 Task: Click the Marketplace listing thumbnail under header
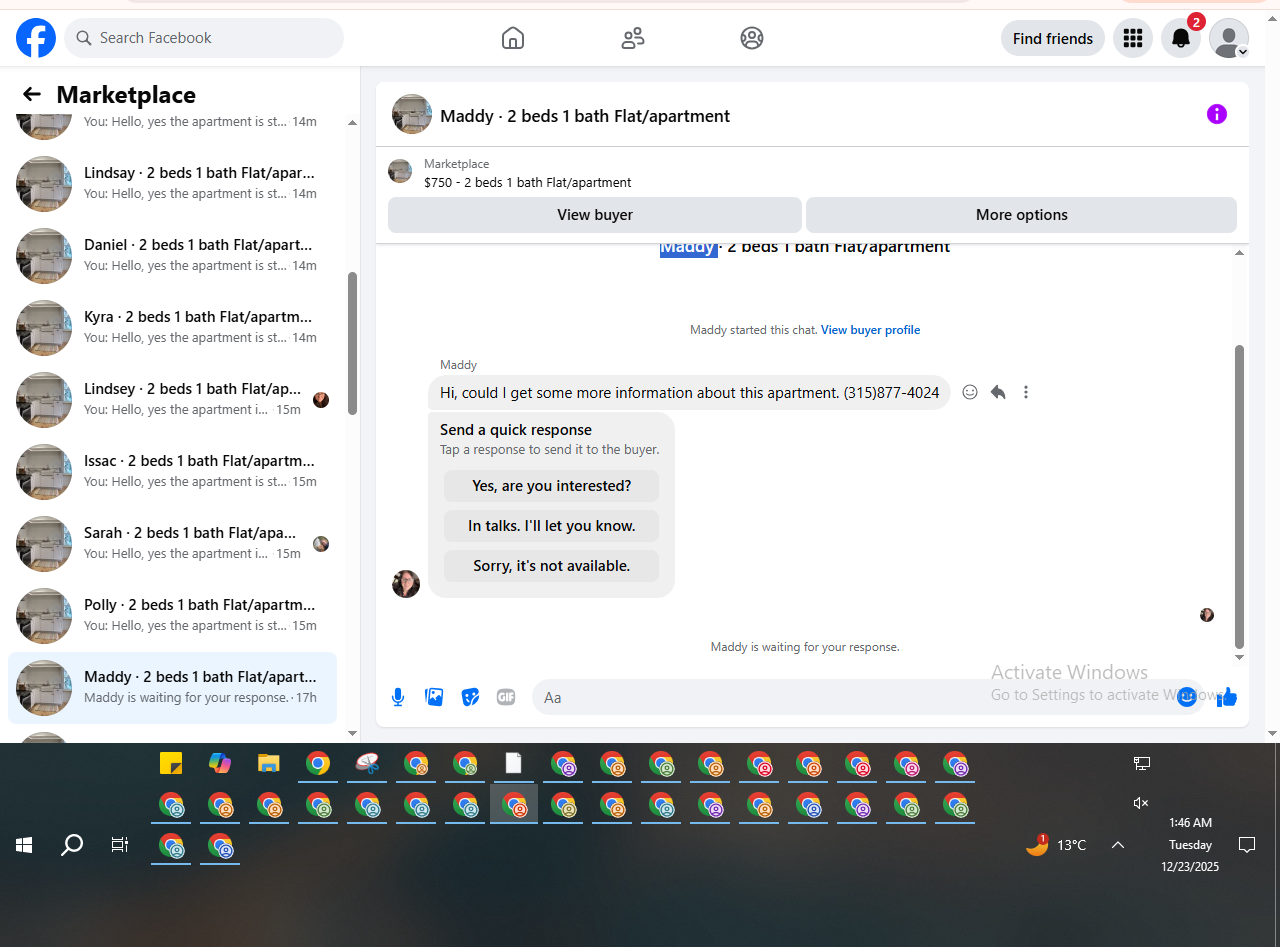[x=400, y=171]
